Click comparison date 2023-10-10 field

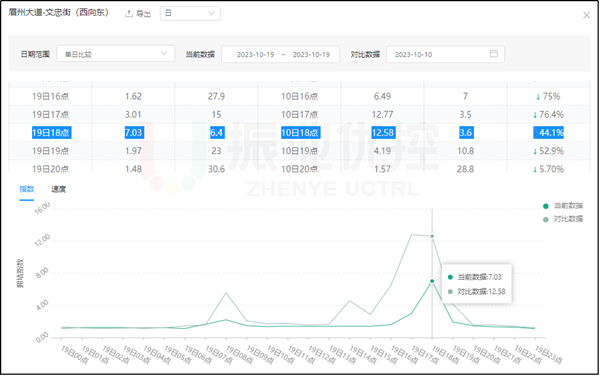coord(413,54)
